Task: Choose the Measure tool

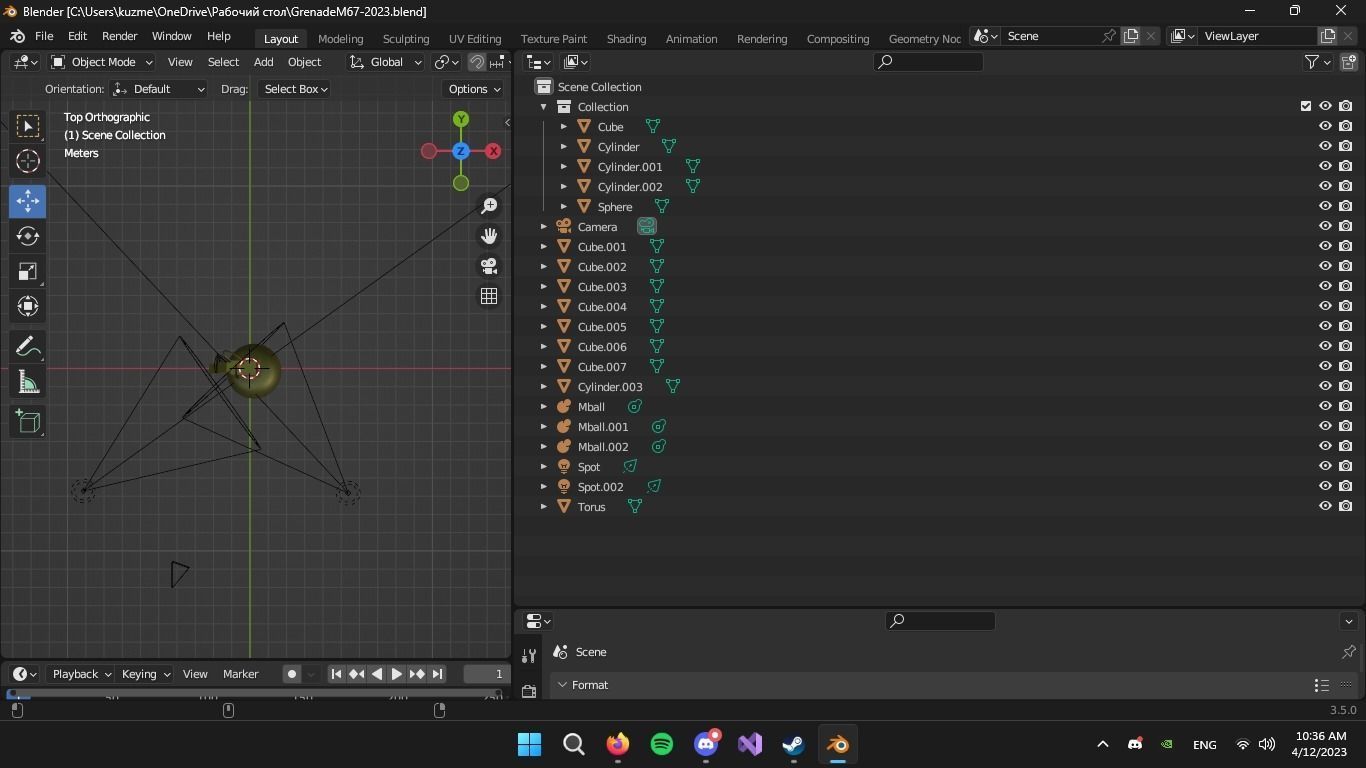Action: (28, 381)
